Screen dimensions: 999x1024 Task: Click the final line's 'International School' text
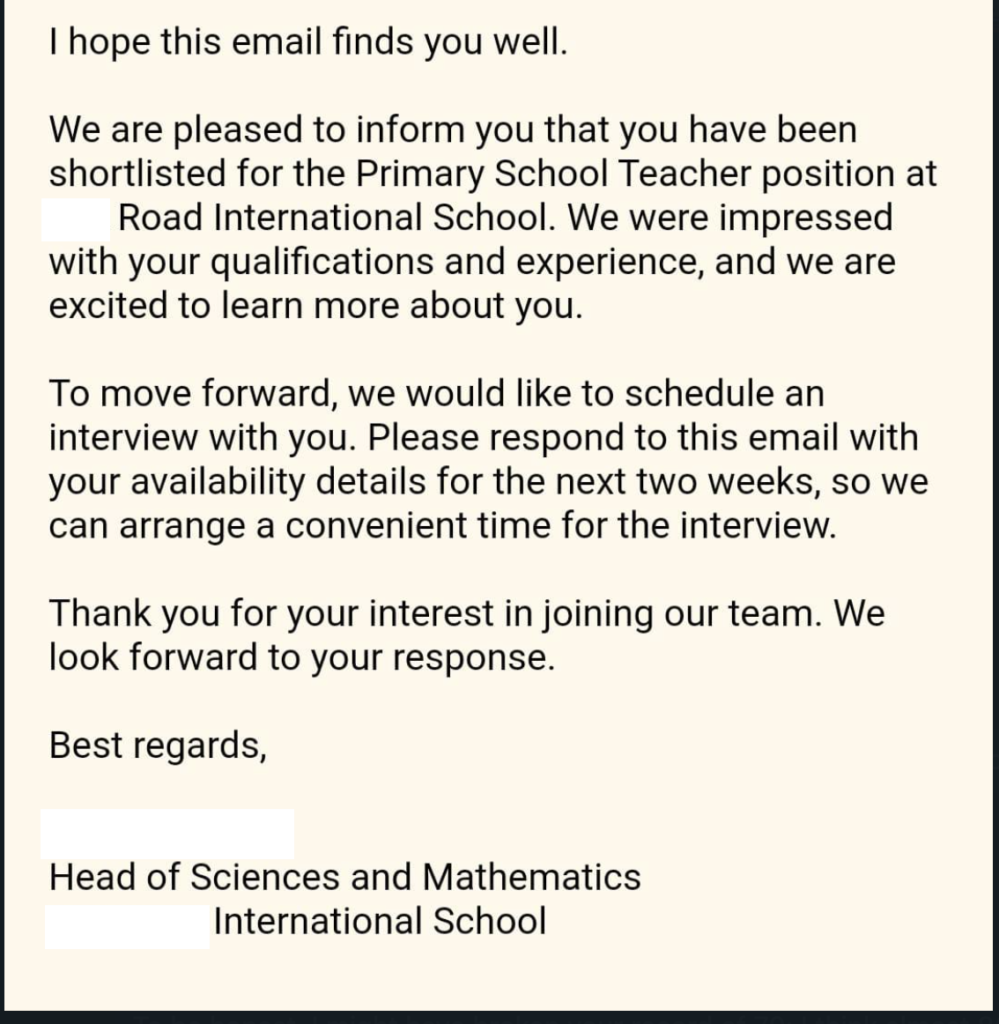coord(380,921)
